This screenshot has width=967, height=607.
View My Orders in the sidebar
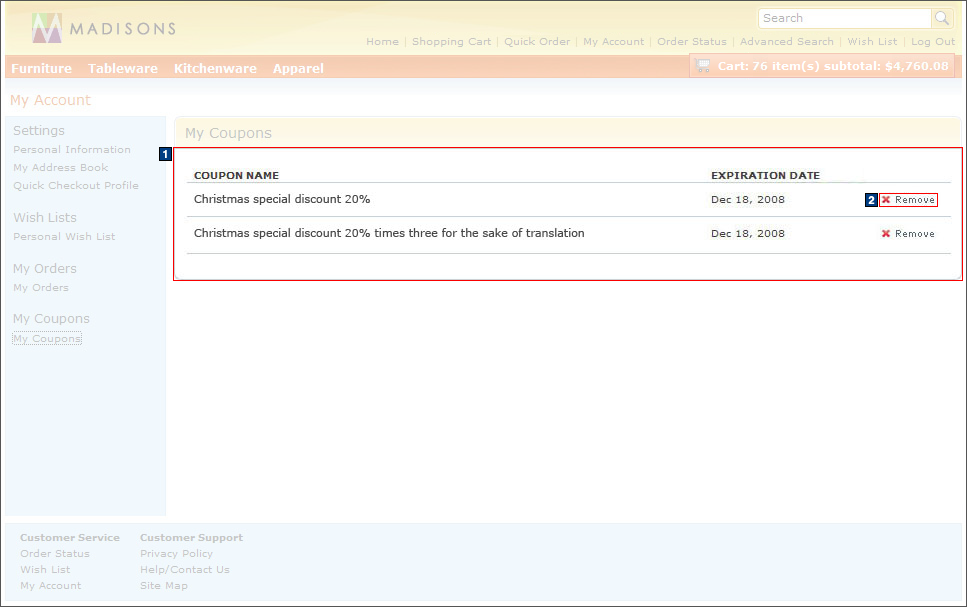click(40, 287)
